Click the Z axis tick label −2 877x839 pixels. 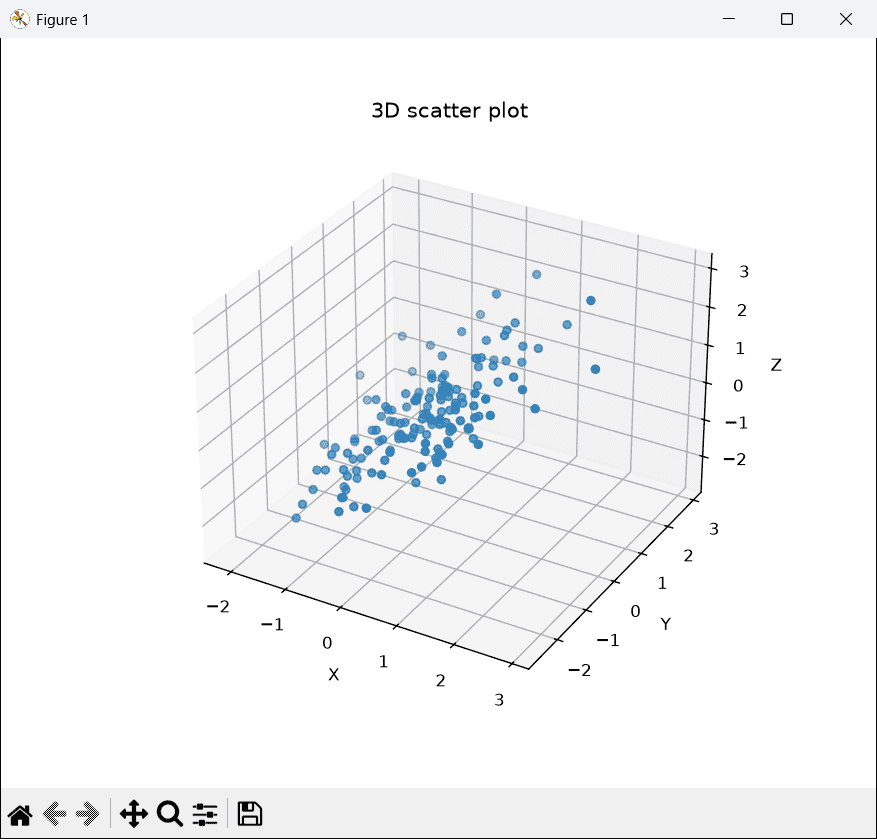pos(734,459)
